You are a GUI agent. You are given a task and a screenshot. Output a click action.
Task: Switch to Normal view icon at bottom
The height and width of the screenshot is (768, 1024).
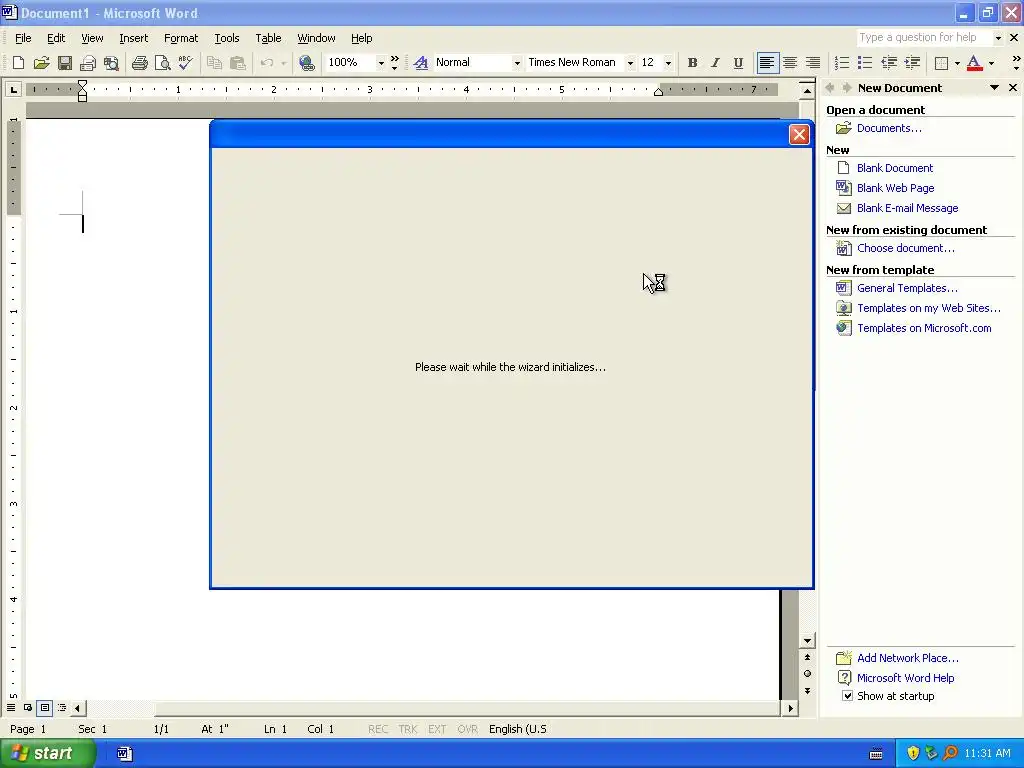click(11, 708)
